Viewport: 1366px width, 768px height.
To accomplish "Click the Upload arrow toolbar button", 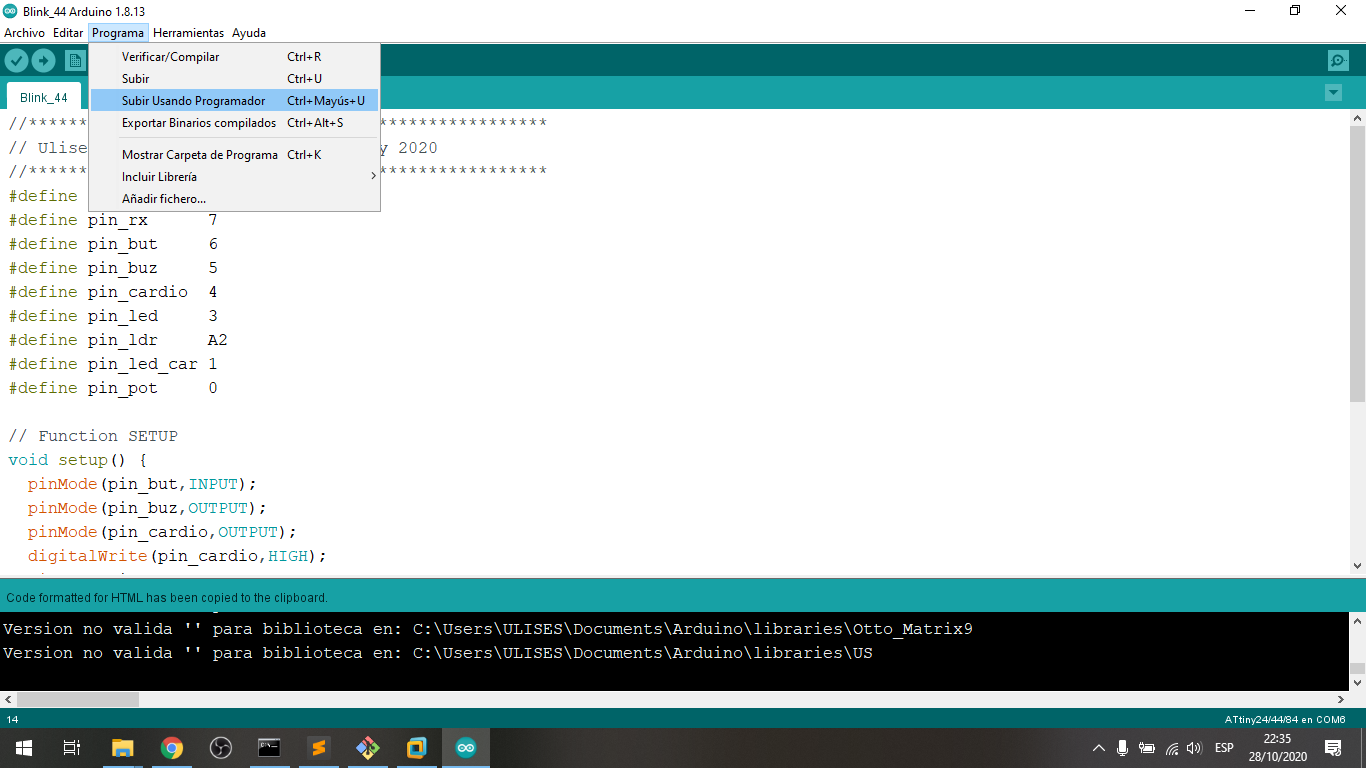I will [x=43, y=60].
